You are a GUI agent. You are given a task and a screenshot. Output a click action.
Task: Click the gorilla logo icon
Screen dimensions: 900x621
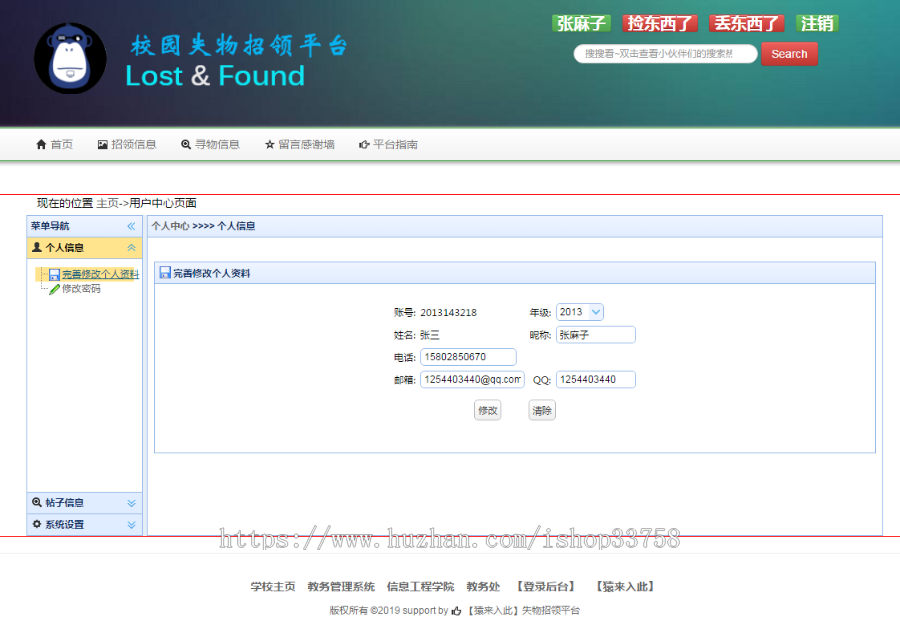69,58
